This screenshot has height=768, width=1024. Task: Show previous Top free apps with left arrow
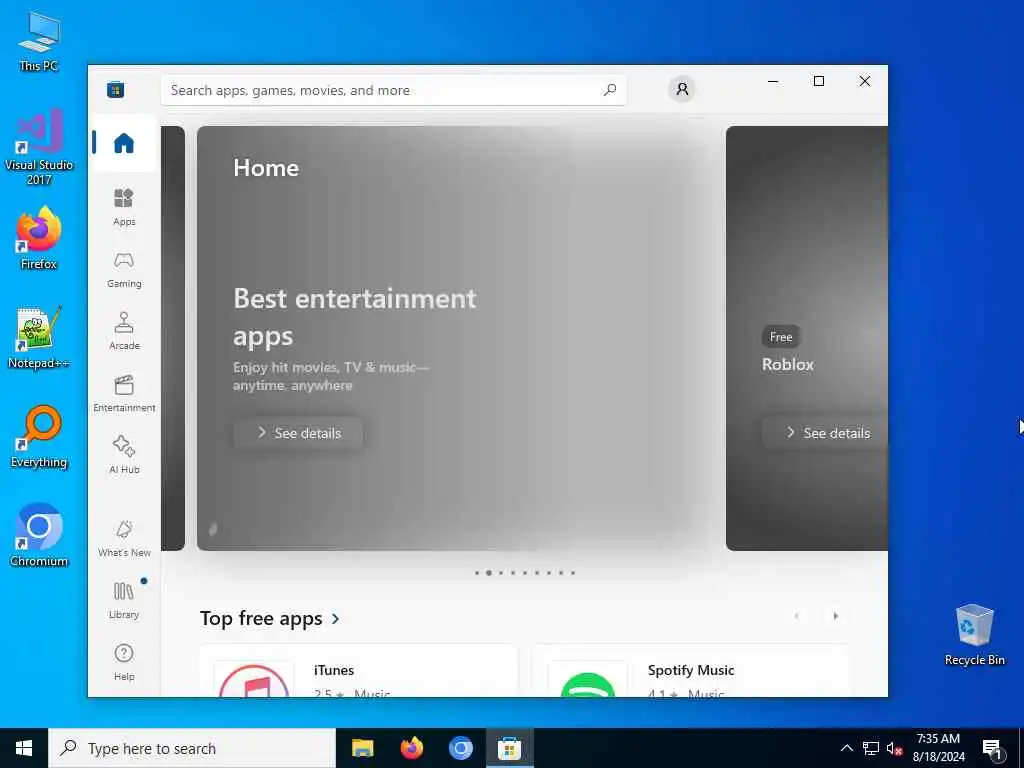click(x=796, y=616)
